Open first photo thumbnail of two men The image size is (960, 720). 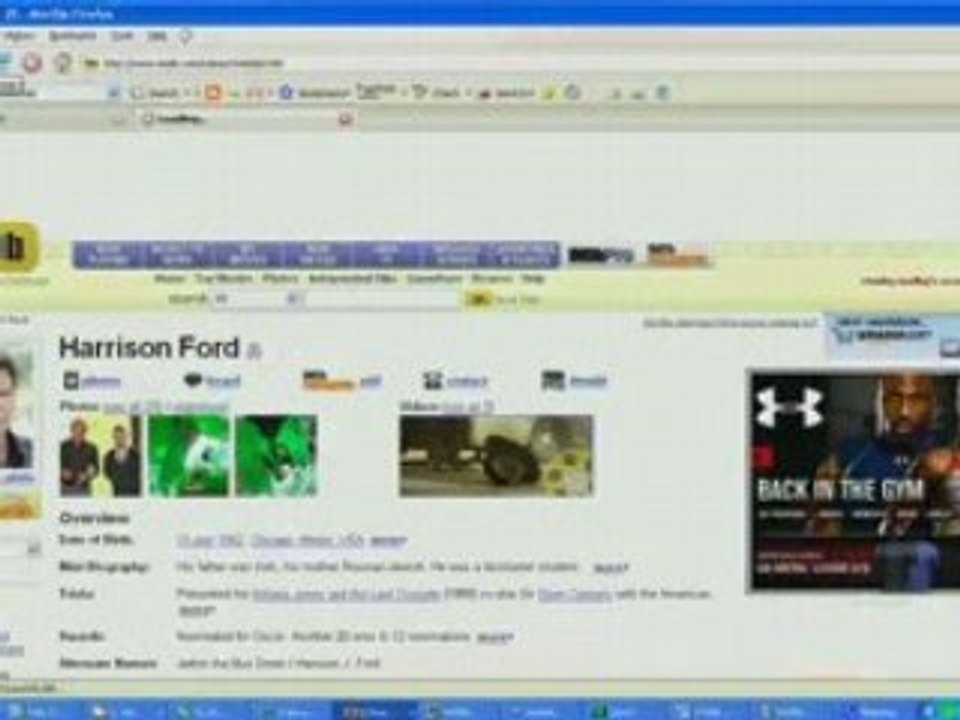coord(100,456)
